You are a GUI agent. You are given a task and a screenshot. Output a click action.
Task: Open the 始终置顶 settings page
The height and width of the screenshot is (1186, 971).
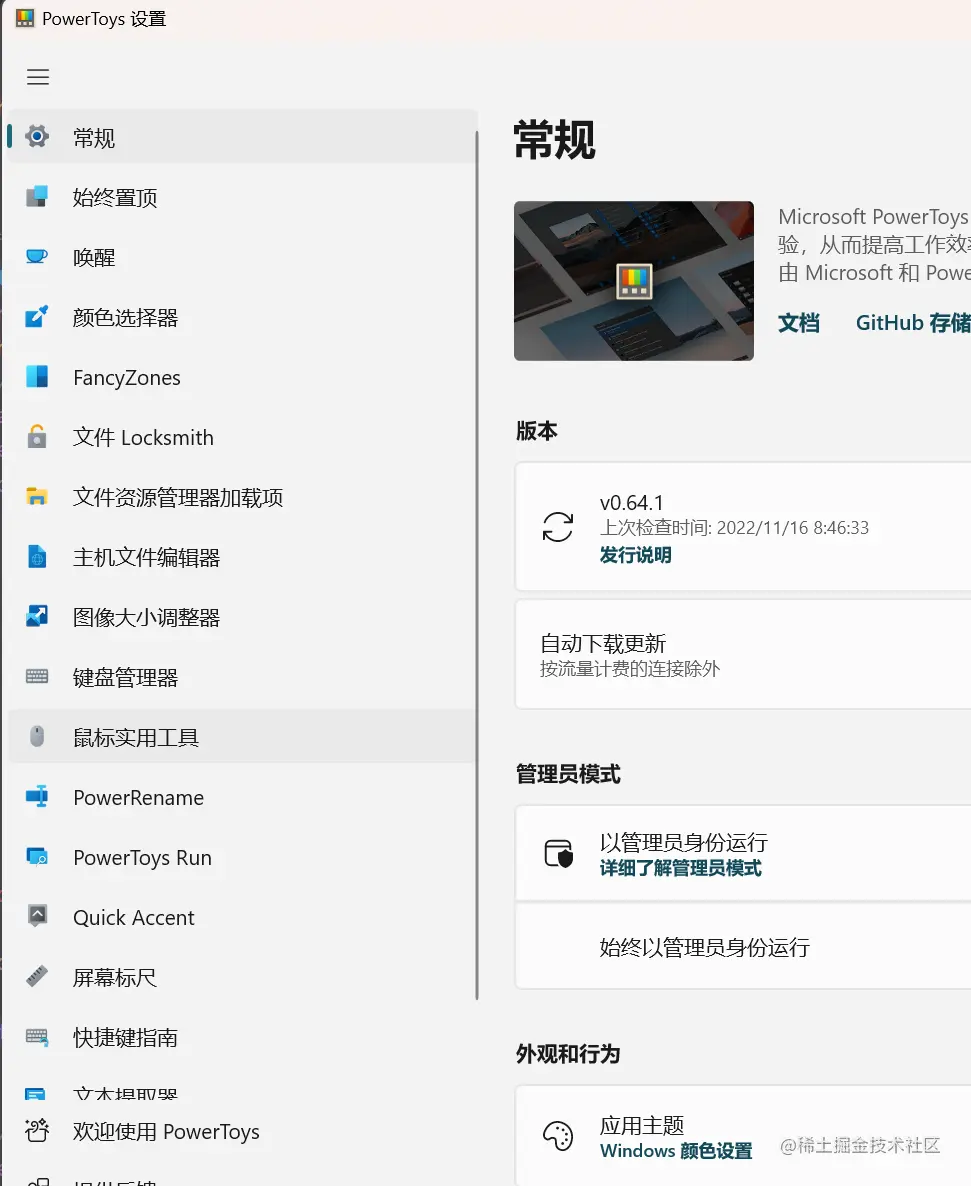tap(242, 197)
